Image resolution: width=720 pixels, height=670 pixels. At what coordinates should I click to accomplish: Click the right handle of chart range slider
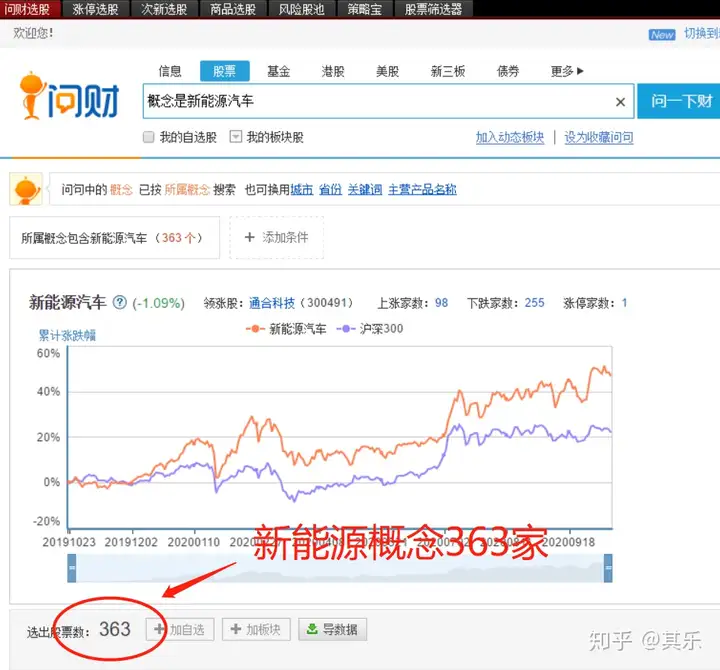click(608, 568)
